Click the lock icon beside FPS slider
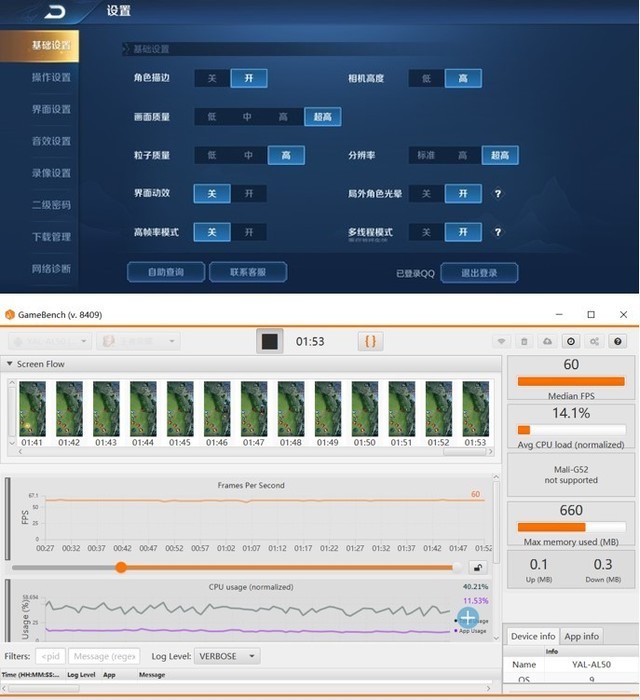640x700 pixels. click(478, 568)
